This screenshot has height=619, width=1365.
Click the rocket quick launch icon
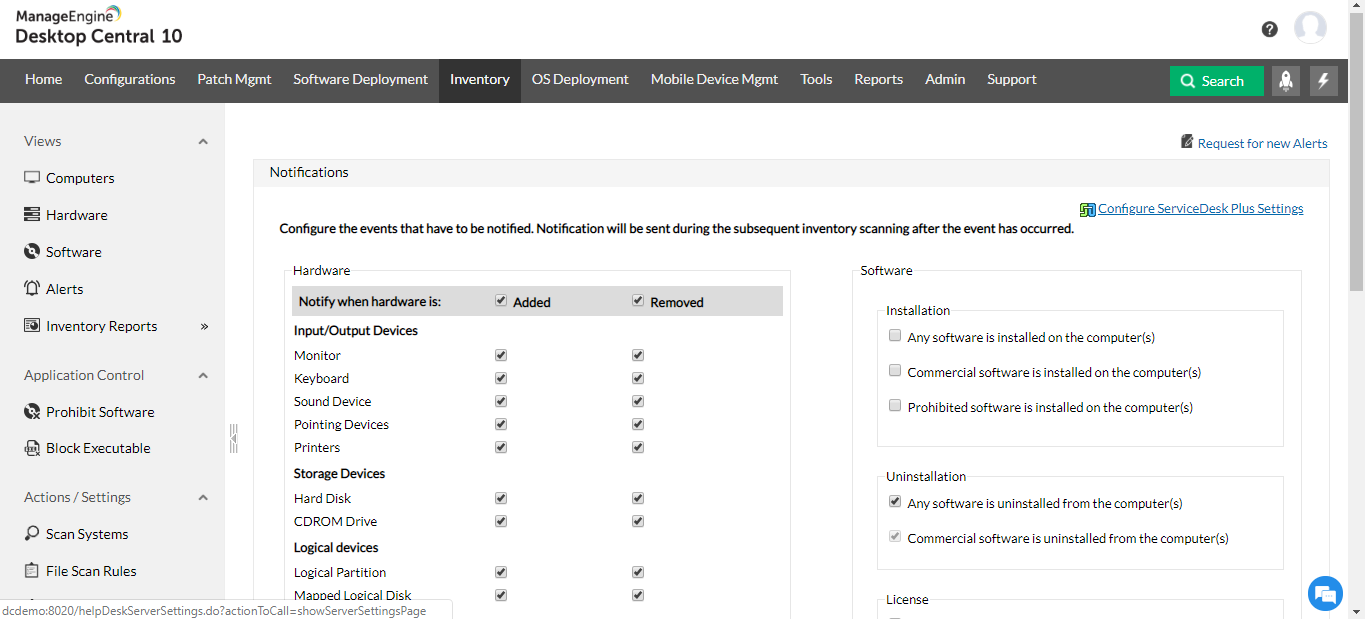[x=1285, y=81]
